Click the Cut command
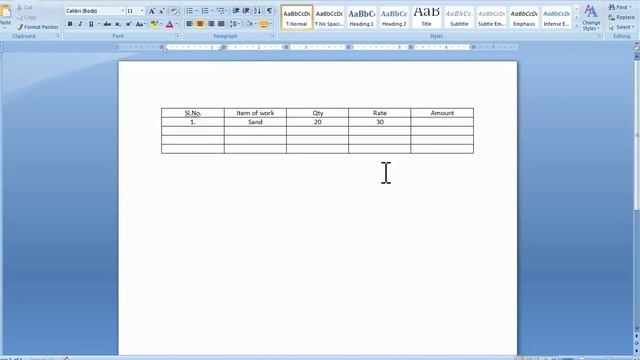The width and height of the screenshot is (640, 360). [x=24, y=7]
